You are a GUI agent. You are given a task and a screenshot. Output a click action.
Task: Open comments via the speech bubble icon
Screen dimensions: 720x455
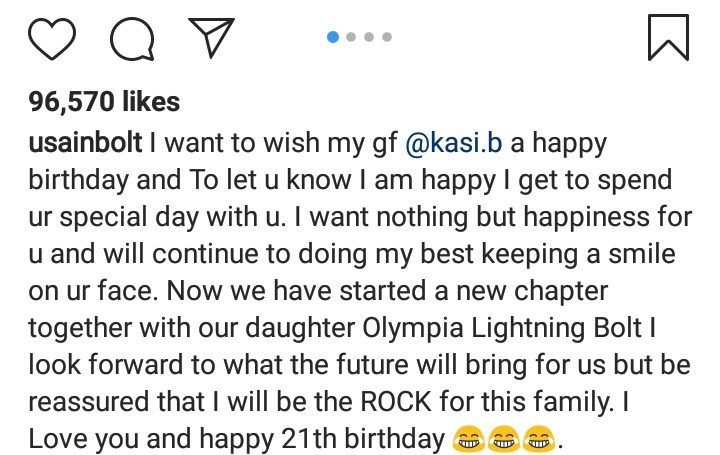(x=132, y=39)
